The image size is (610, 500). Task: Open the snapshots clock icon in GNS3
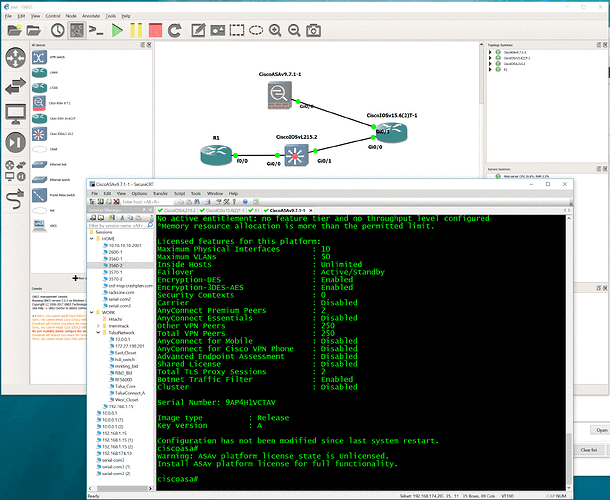tap(58, 30)
